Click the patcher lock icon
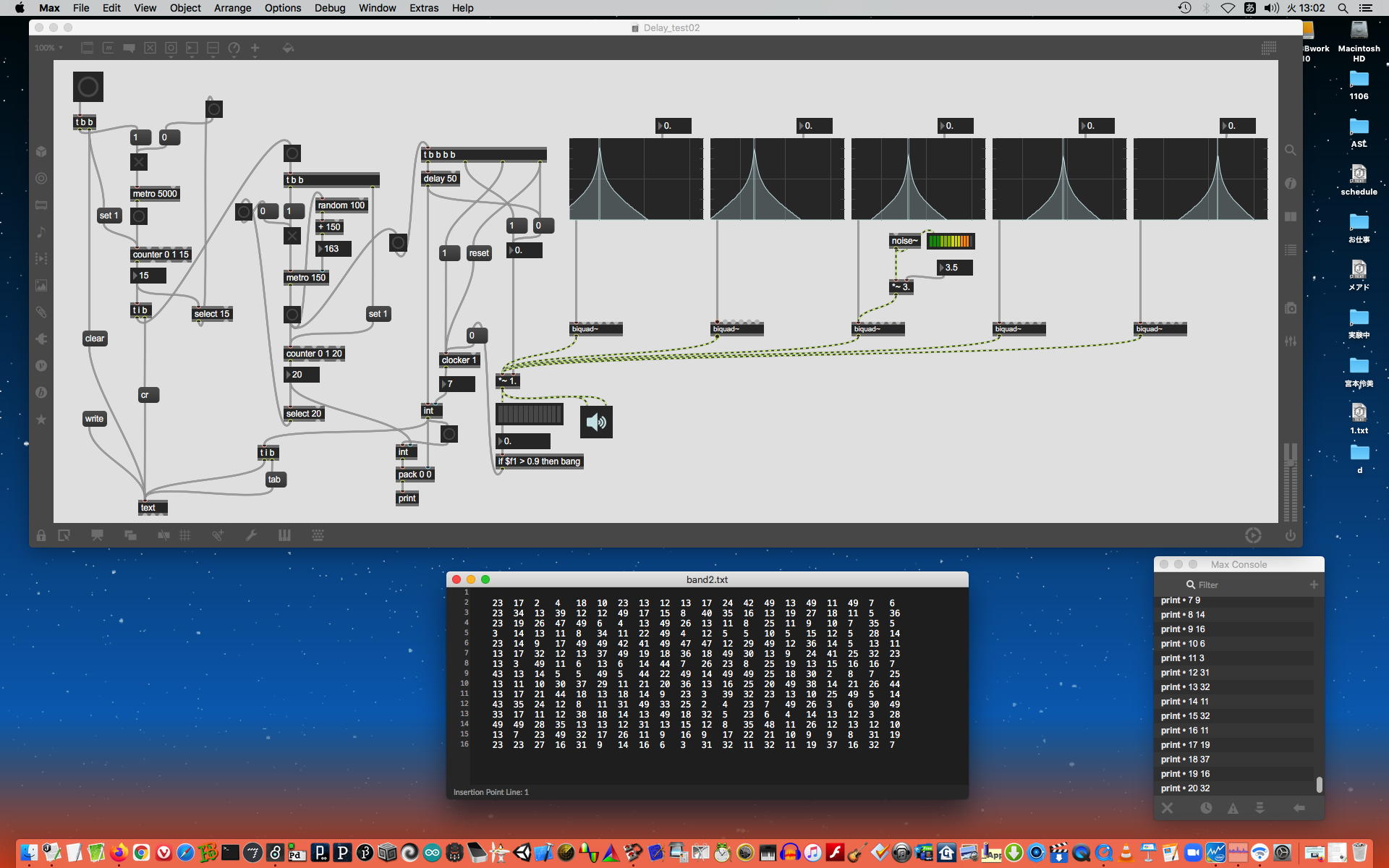The width and height of the screenshot is (1389, 868). [x=41, y=536]
